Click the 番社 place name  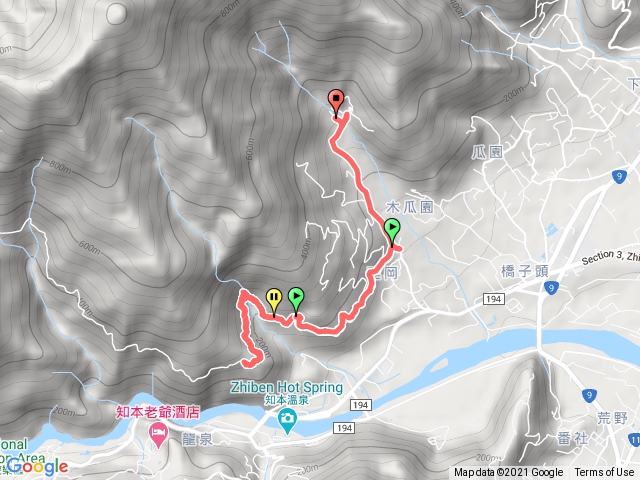click(573, 438)
